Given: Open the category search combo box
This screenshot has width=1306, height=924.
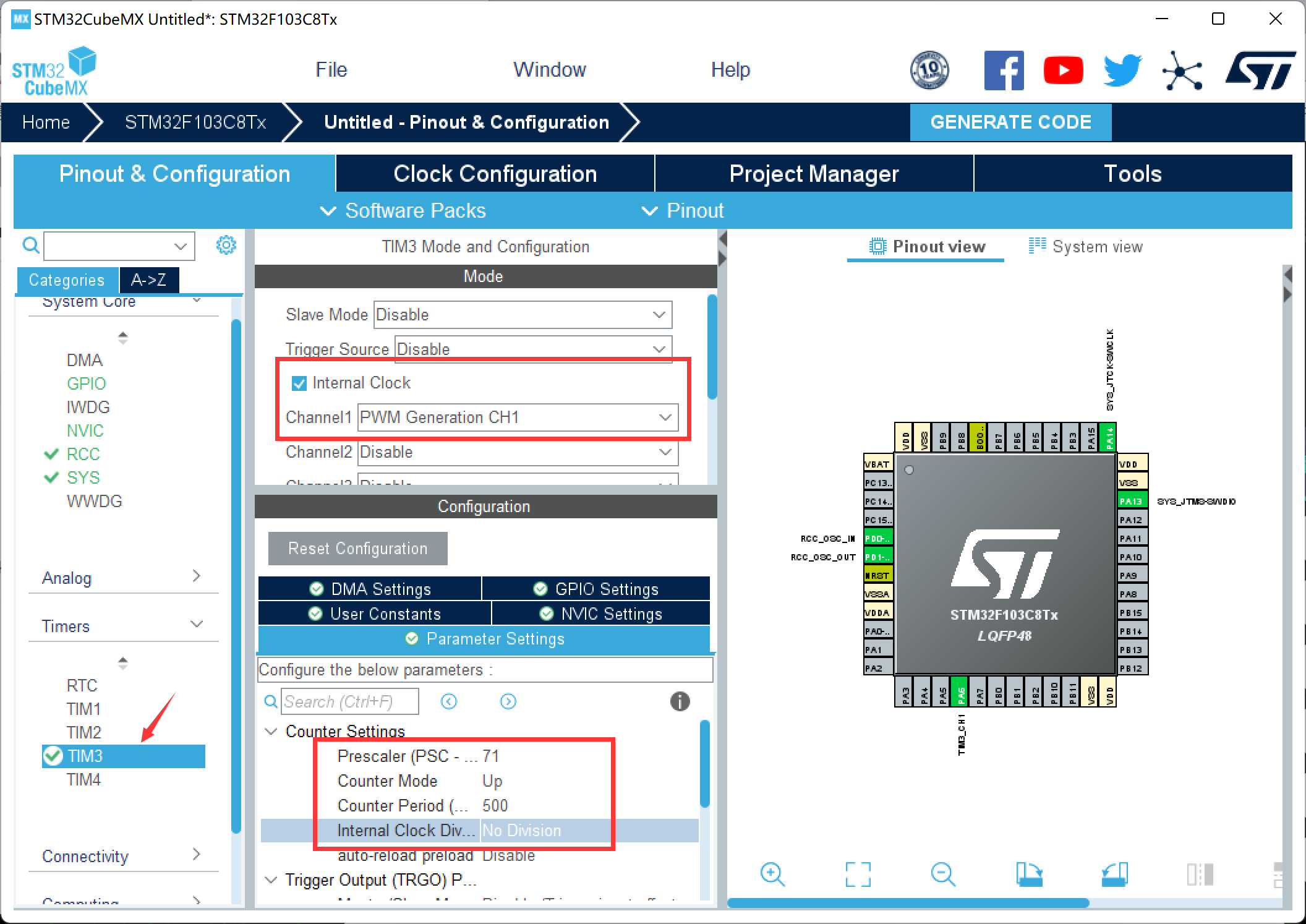Looking at the screenshot, I should point(119,246).
